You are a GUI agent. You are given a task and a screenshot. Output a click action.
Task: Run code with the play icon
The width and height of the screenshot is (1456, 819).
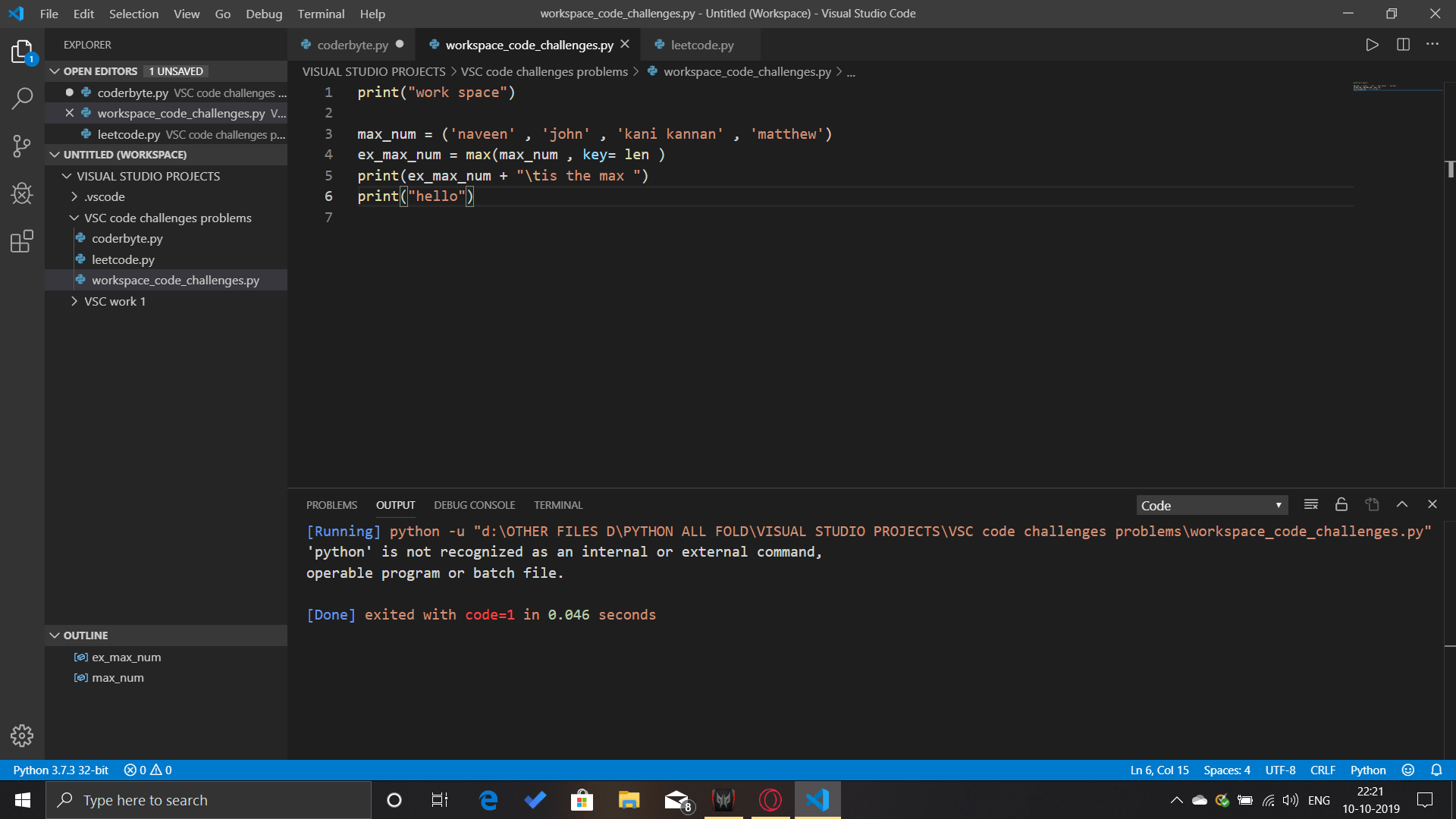(1372, 45)
